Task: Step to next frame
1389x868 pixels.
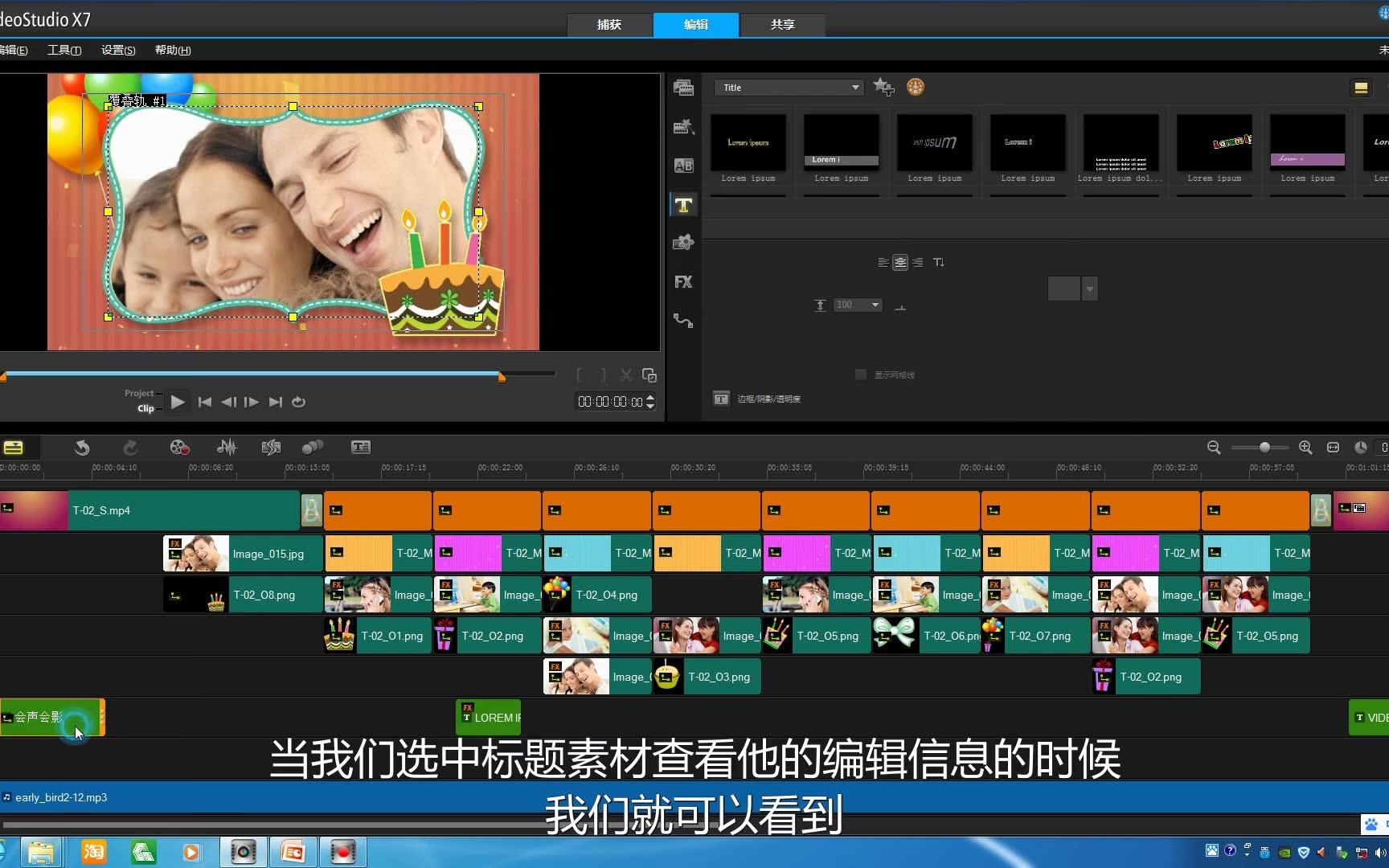Action: 252,402
